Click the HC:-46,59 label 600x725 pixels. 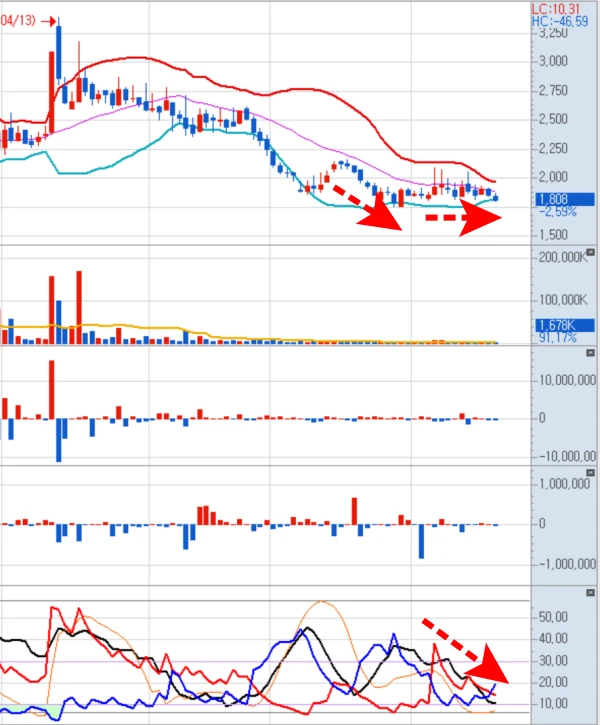(x=560, y=21)
